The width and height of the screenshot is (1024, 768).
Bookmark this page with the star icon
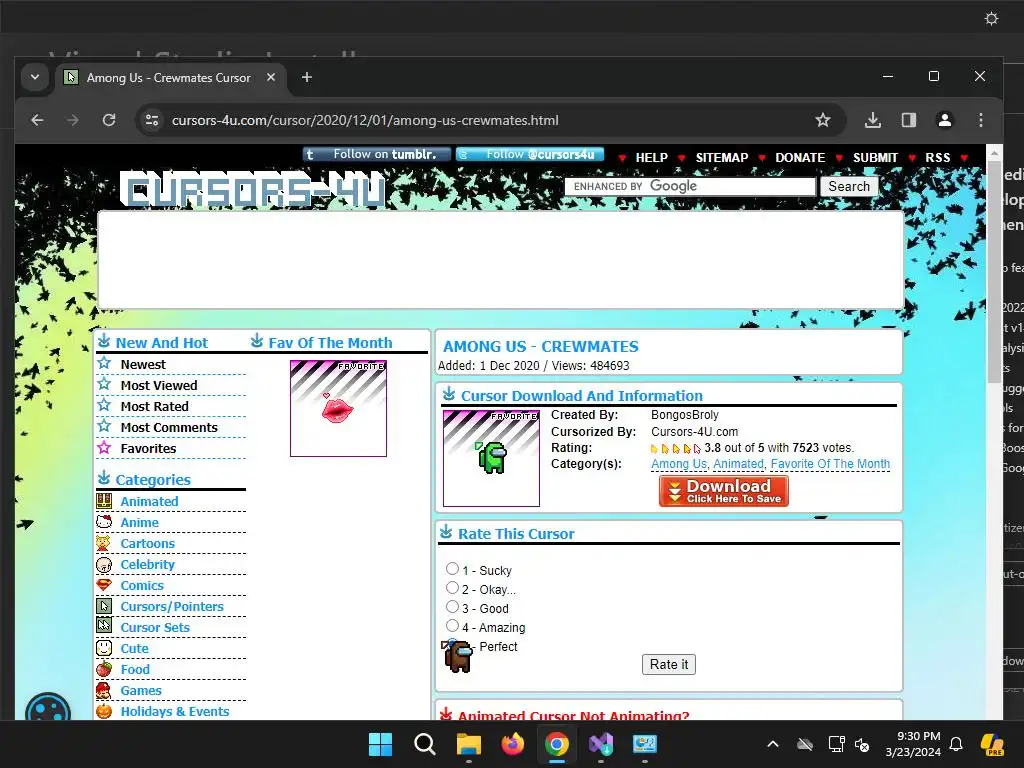[823, 120]
